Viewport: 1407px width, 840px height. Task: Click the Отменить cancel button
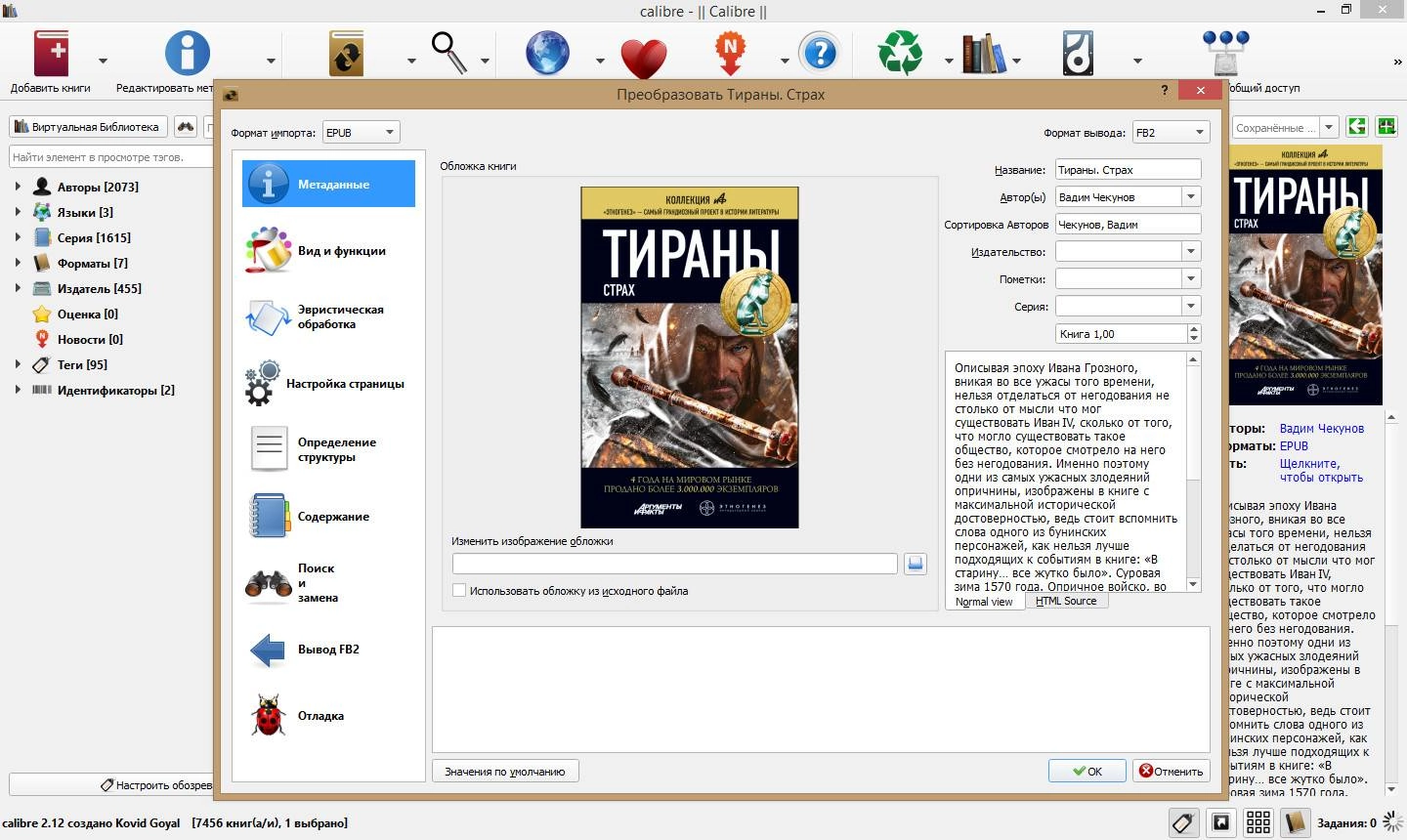coord(1172,771)
